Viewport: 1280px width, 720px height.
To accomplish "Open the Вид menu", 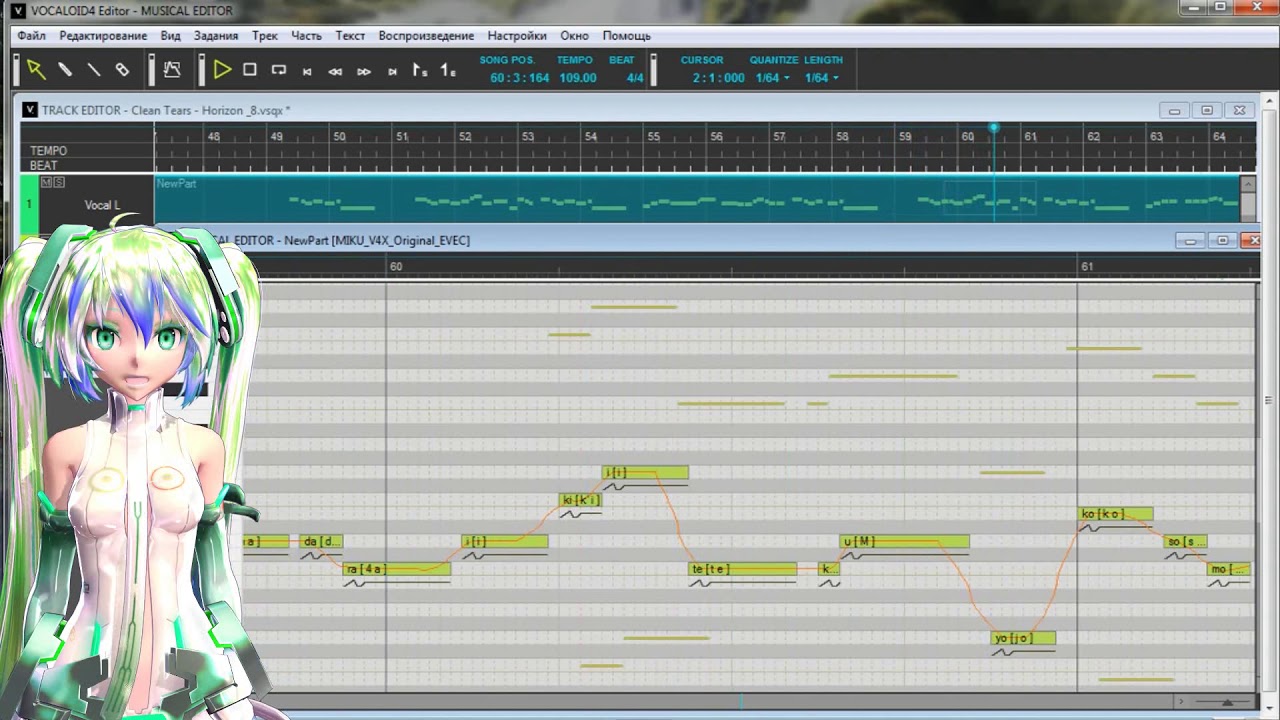I will [171, 36].
